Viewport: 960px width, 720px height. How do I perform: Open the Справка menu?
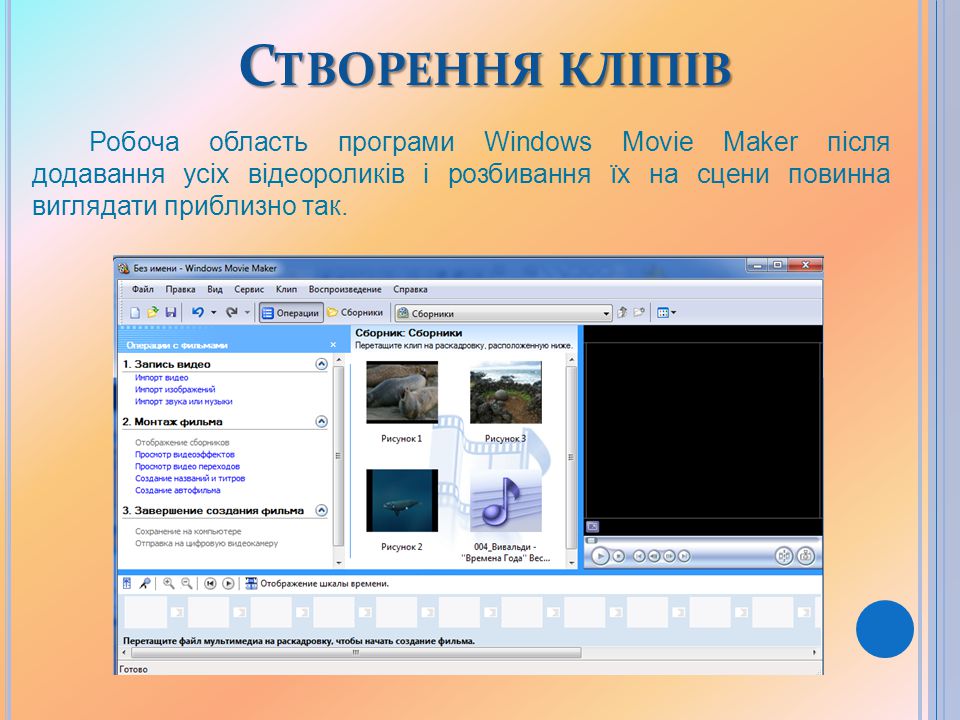click(410, 290)
